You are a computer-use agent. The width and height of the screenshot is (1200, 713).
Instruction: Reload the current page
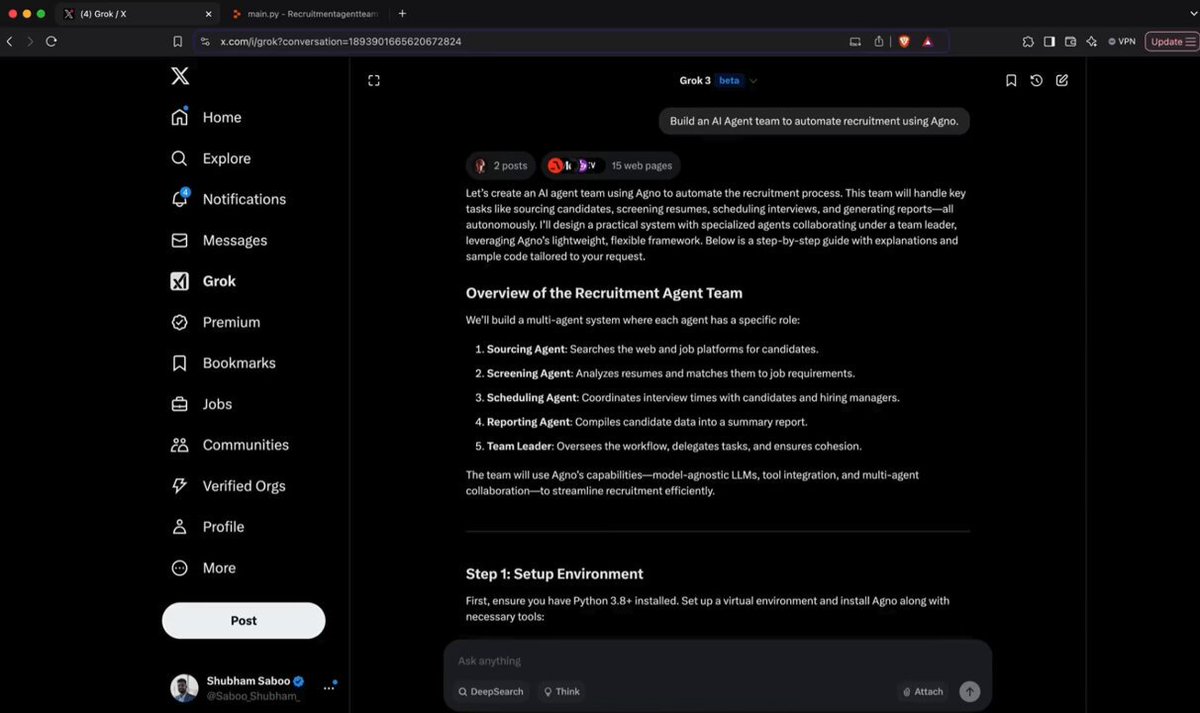(x=51, y=41)
